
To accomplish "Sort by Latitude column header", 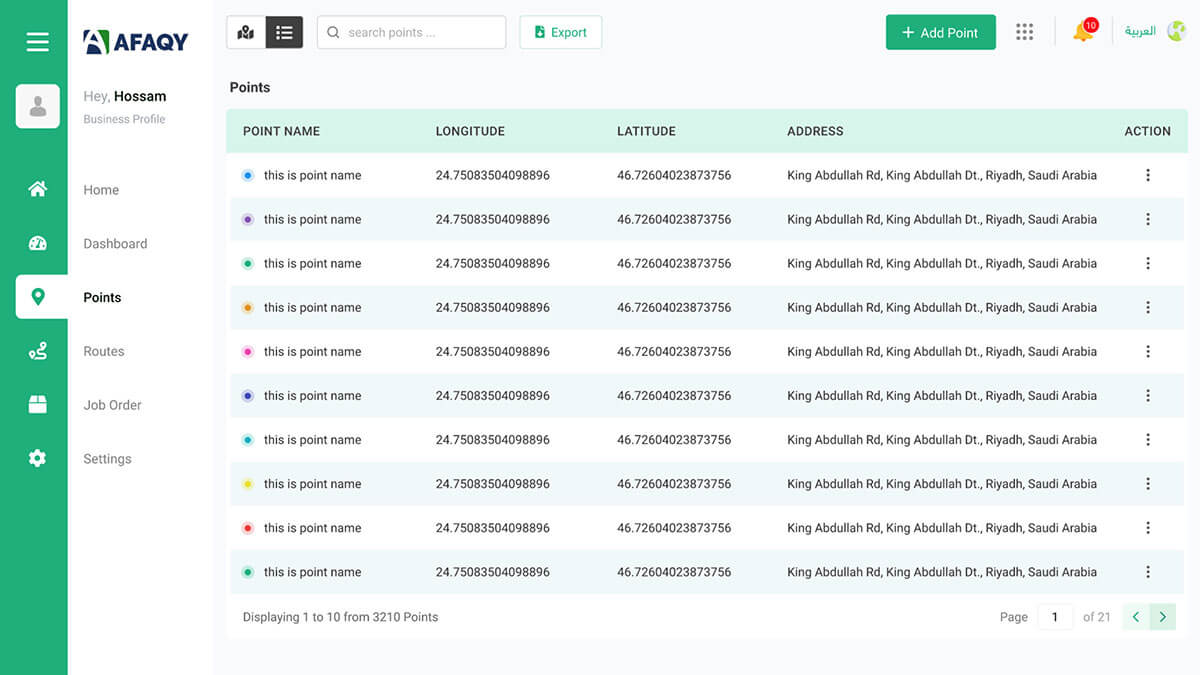I will point(646,131).
